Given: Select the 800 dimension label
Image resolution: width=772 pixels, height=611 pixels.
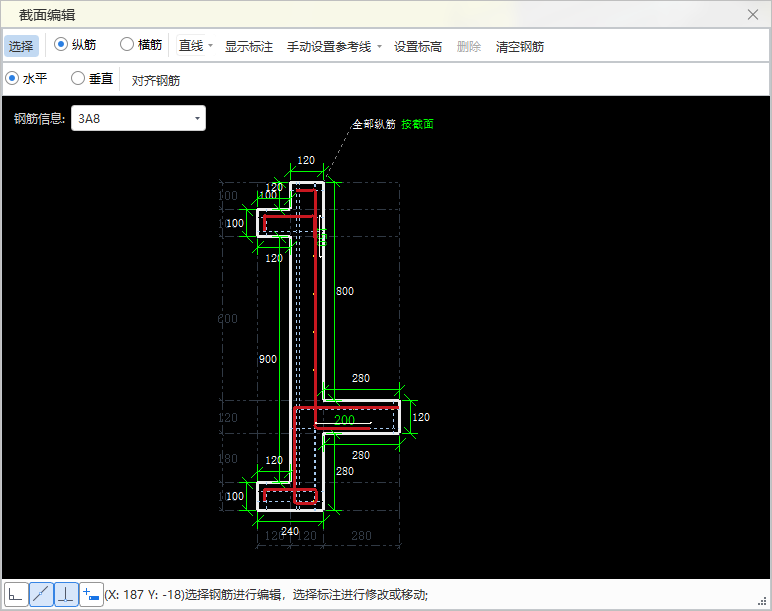Looking at the screenshot, I should pos(345,291).
